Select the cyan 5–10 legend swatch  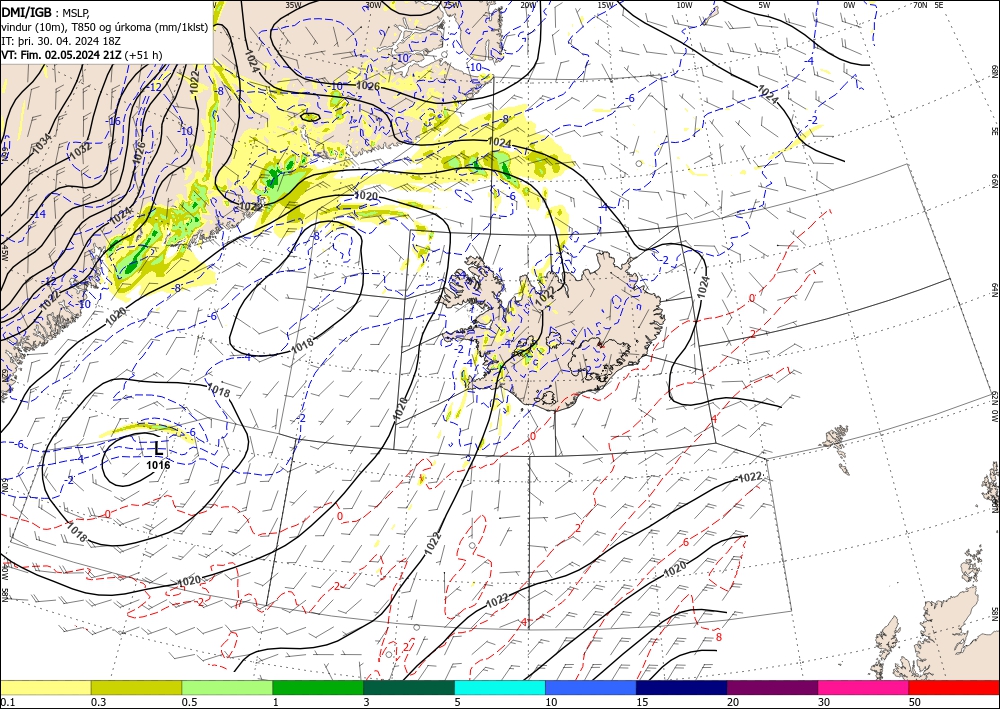[x=500, y=687]
